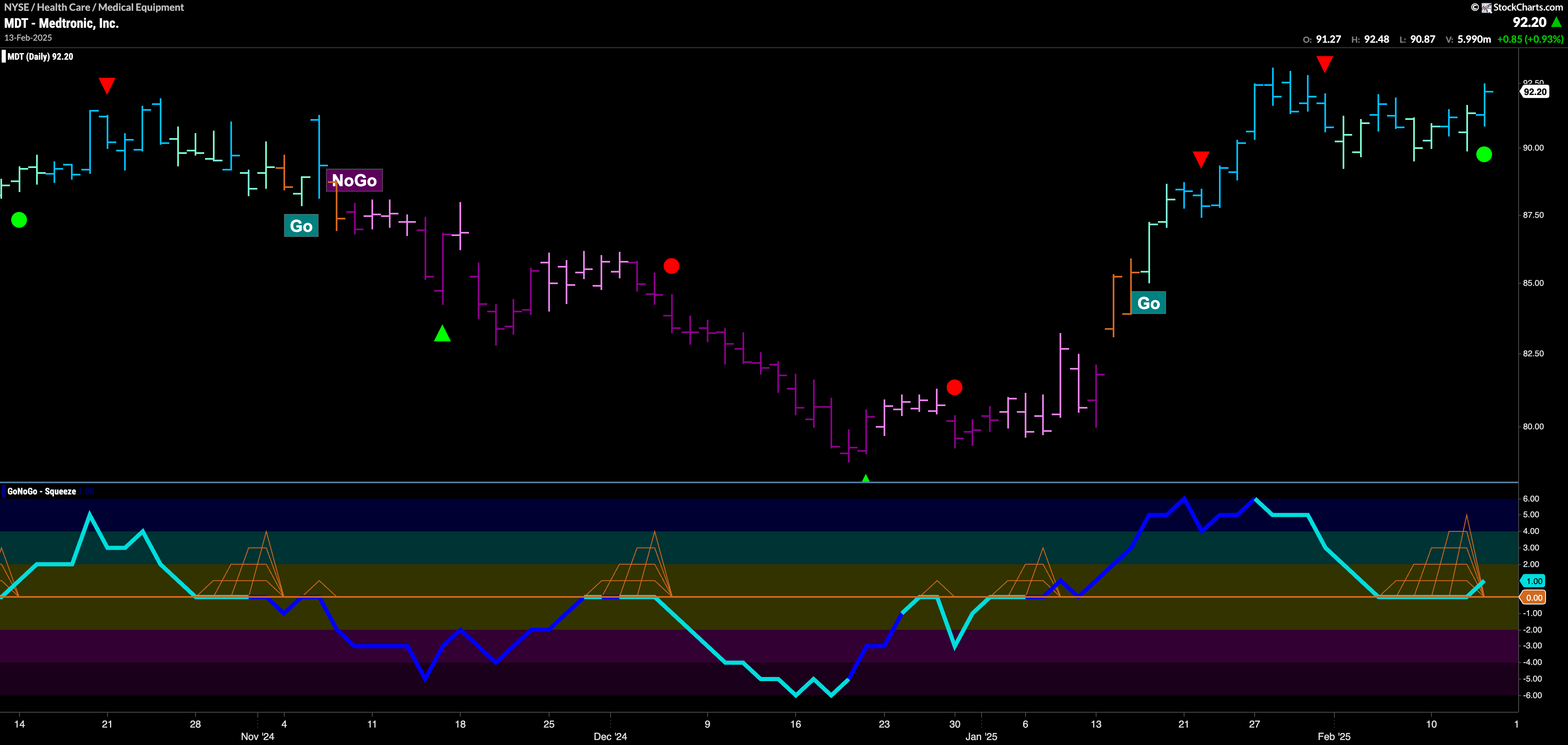Click the NYSE / Health Care / Medical Equipment breadcrumb

pos(94,7)
